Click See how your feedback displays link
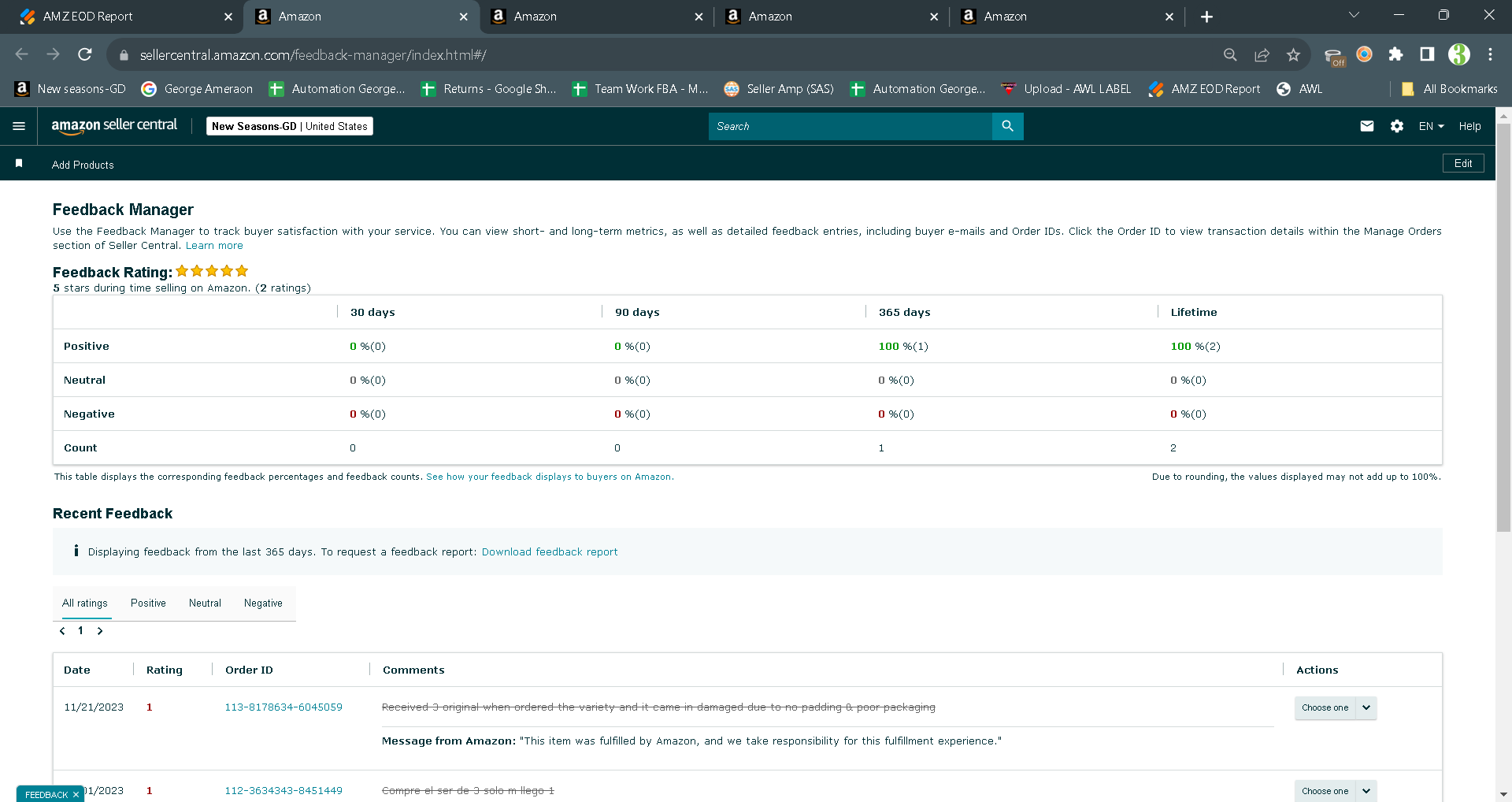 click(x=550, y=477)
